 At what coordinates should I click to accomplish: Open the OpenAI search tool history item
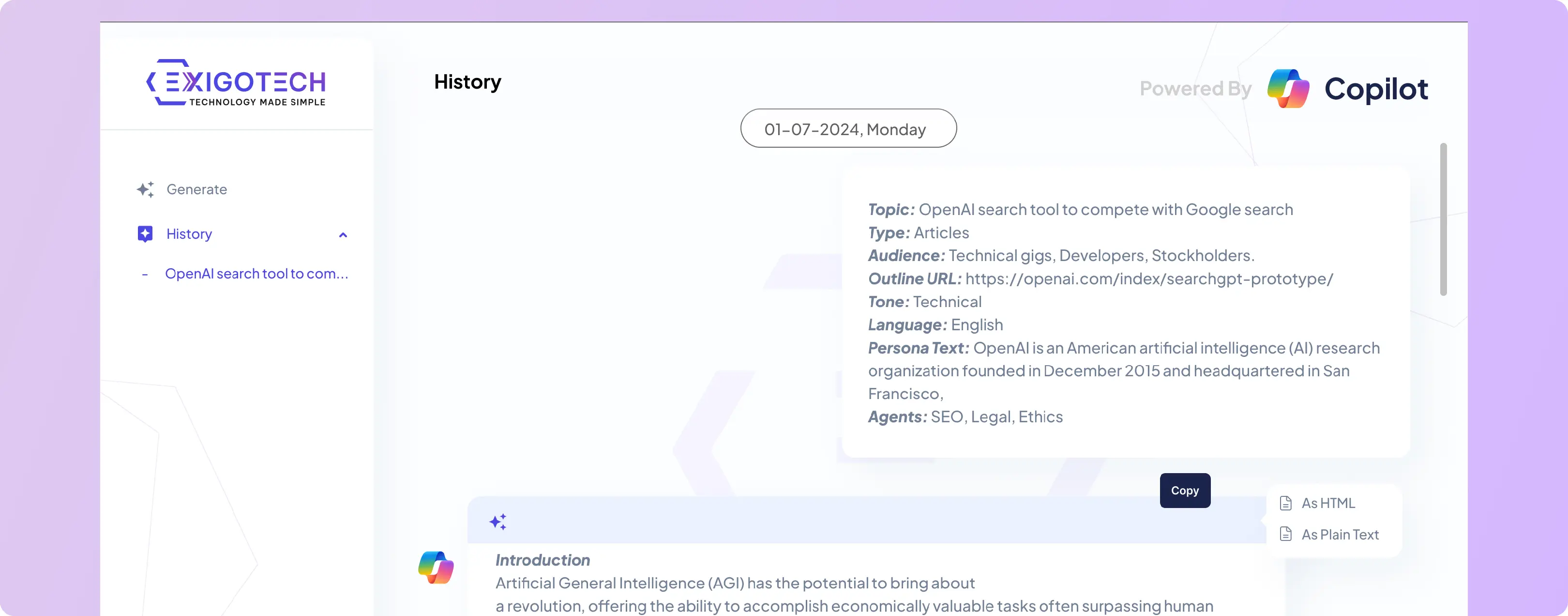click(x=256, y=274)
